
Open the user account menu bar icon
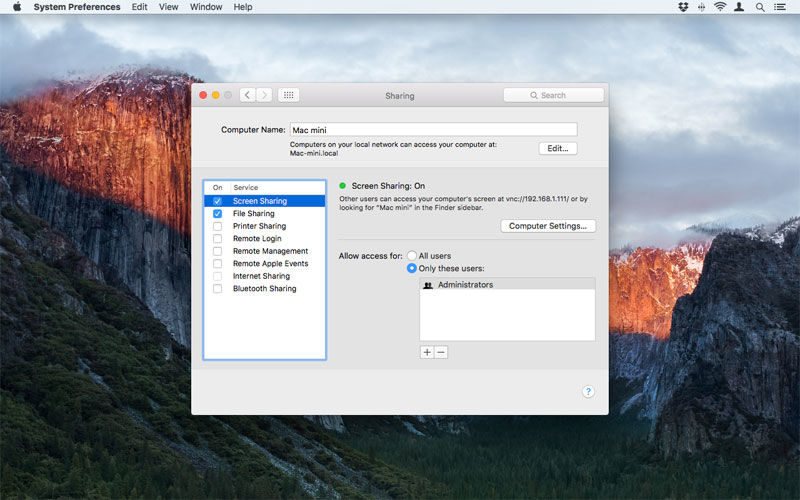pos(739,7)
